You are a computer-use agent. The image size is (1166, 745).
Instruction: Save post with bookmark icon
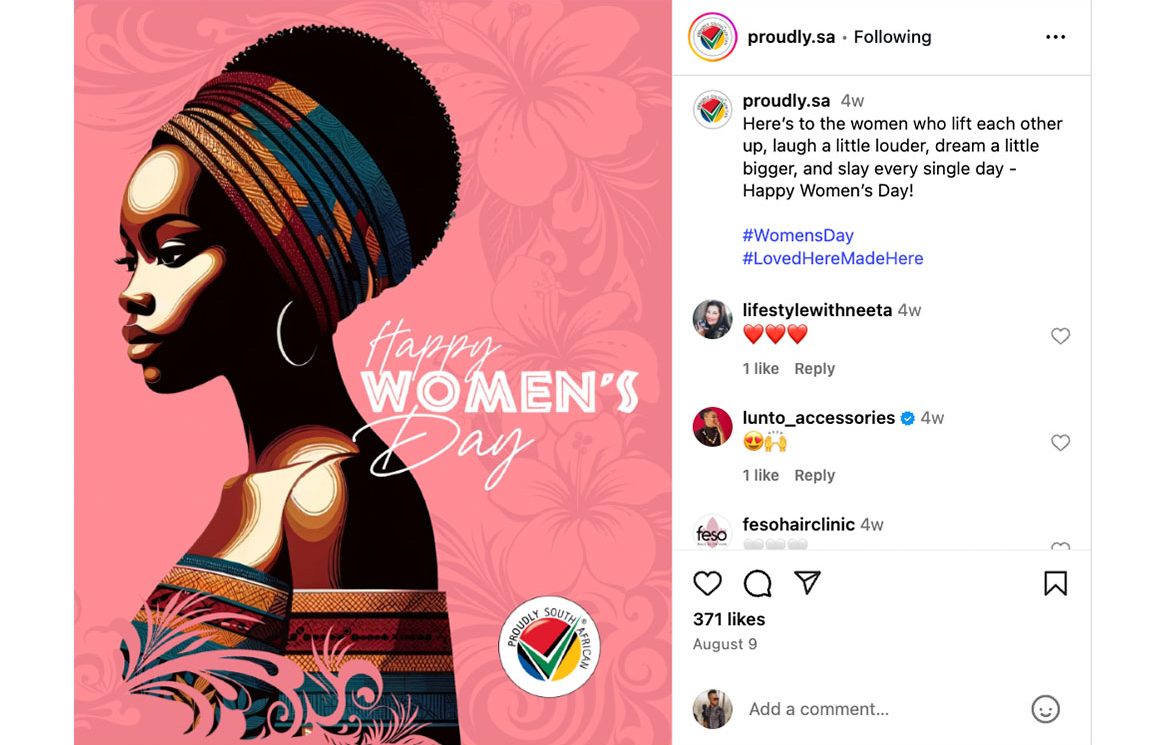coord(1055,584)
